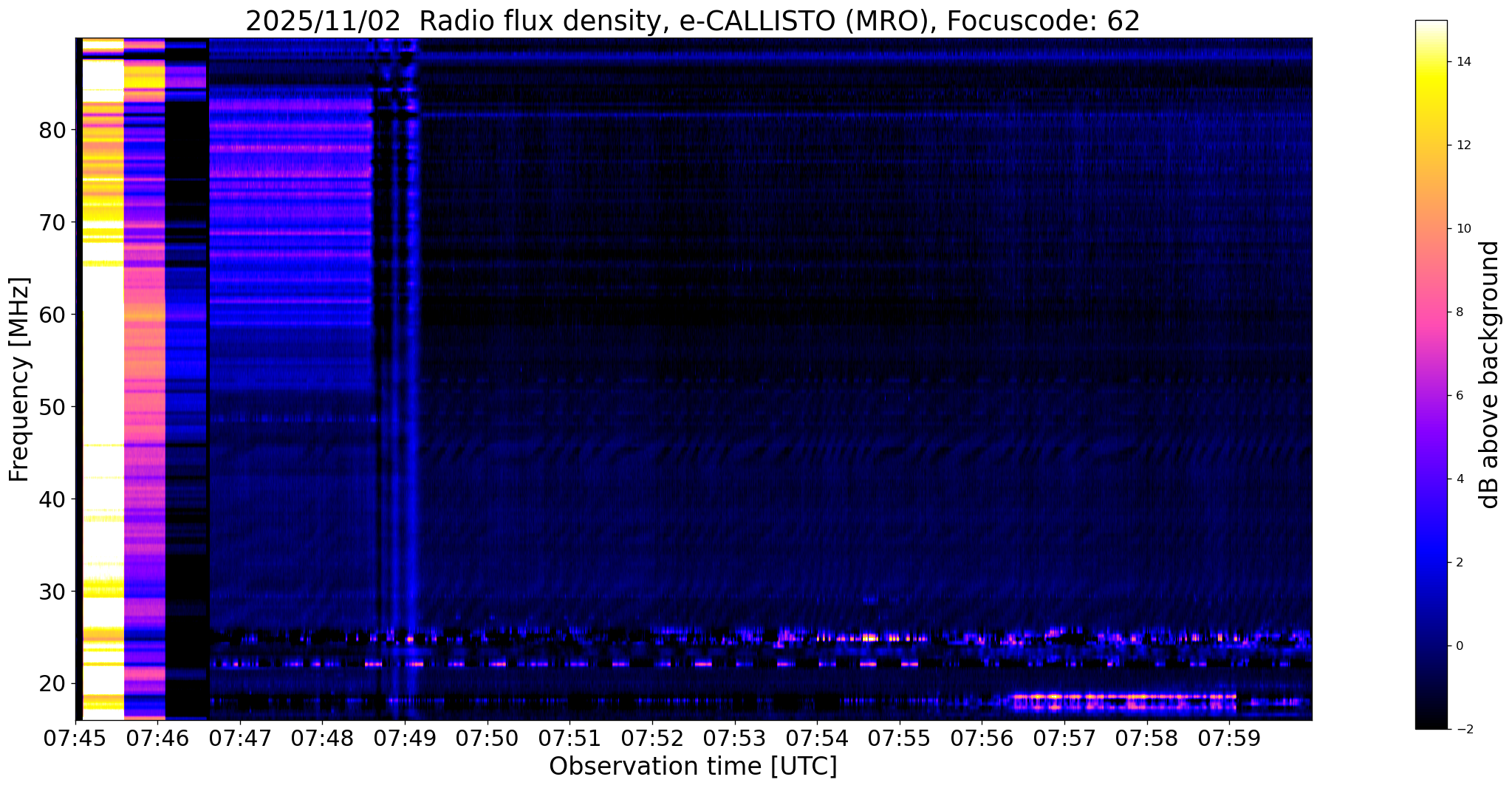Click the 07:48 time tick label
Image resolution: width=1512 pixels, height=788 pixels.
click(322, 738)
